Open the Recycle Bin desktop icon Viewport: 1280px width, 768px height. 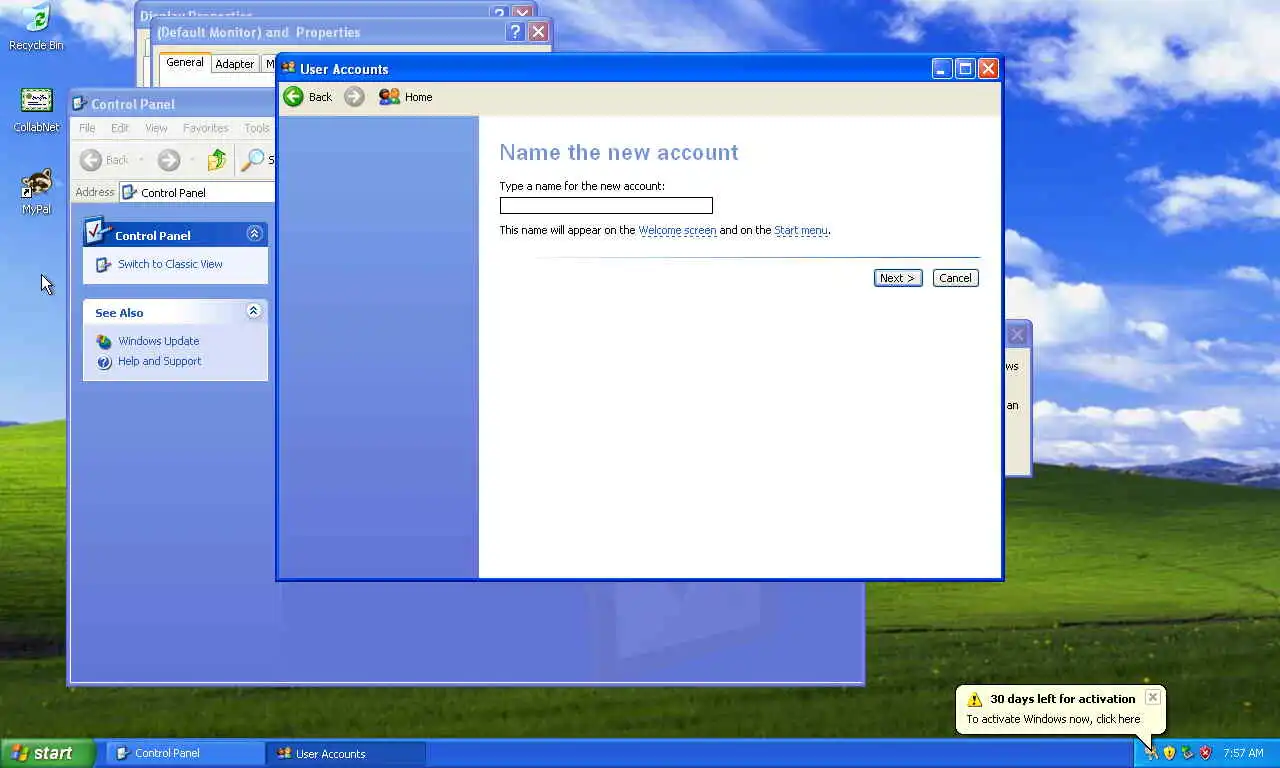36,26
